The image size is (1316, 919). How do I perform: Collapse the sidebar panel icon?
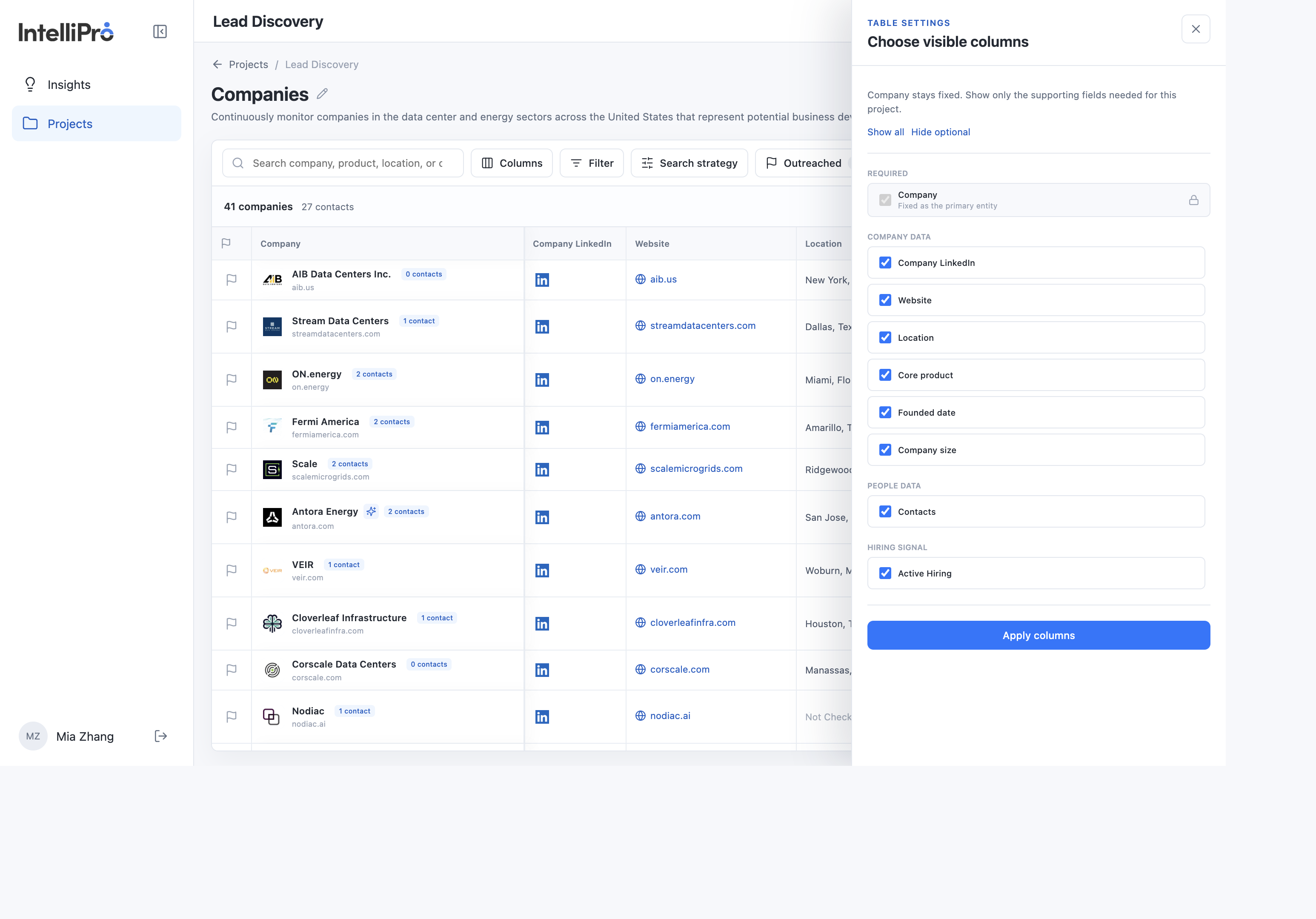point(160,31)
